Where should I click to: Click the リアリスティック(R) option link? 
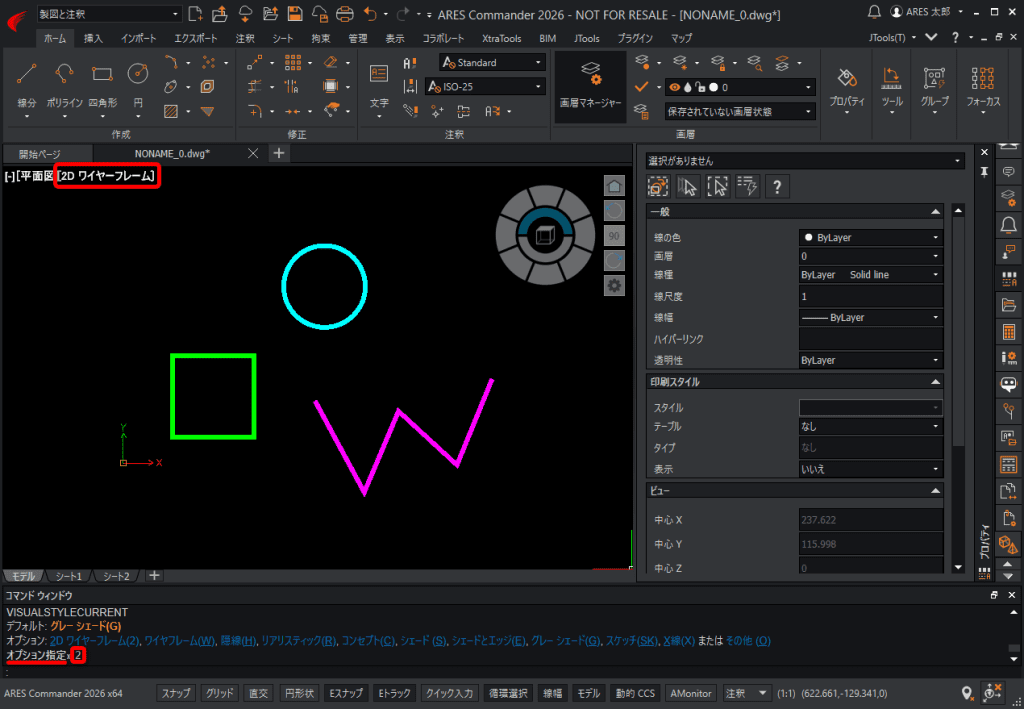tap(297, 640)
